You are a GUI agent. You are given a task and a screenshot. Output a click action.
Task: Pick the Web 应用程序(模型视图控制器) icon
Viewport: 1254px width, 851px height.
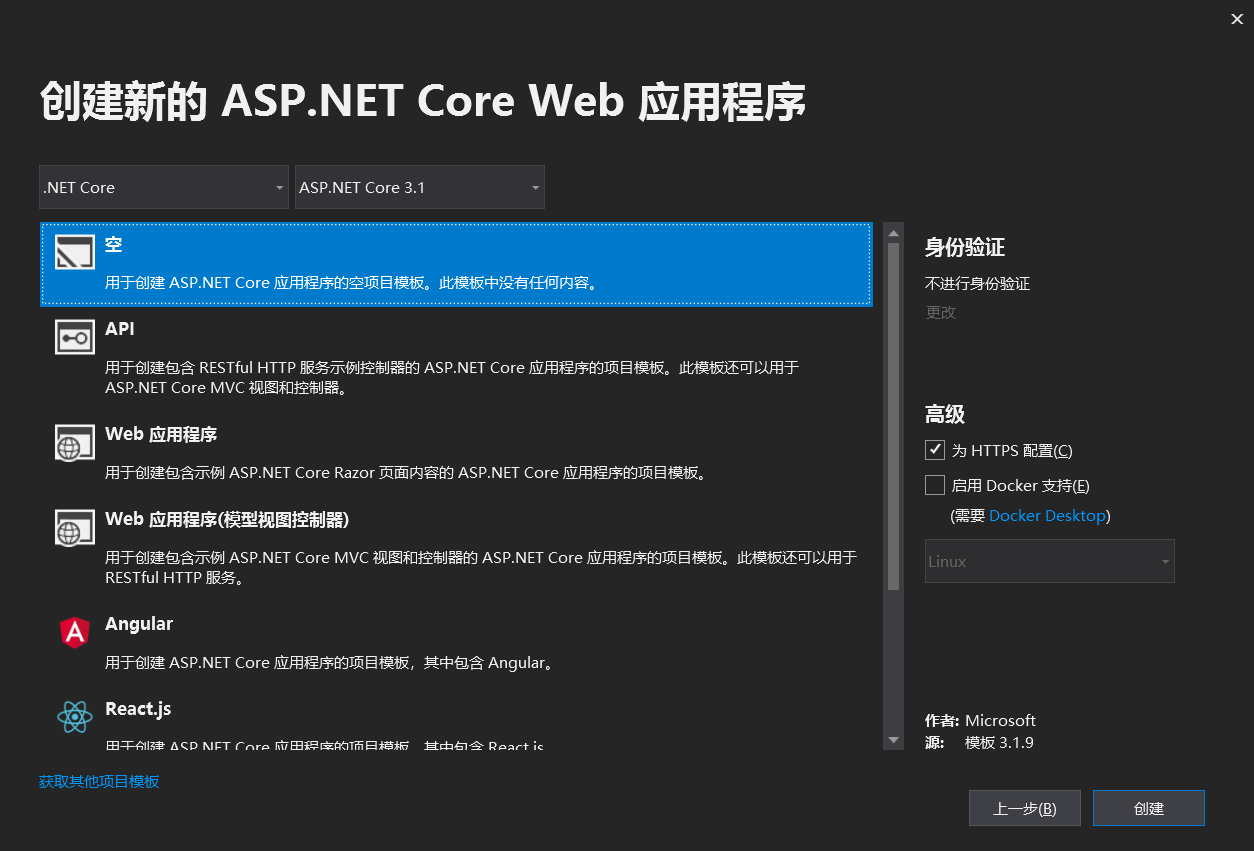75,527
